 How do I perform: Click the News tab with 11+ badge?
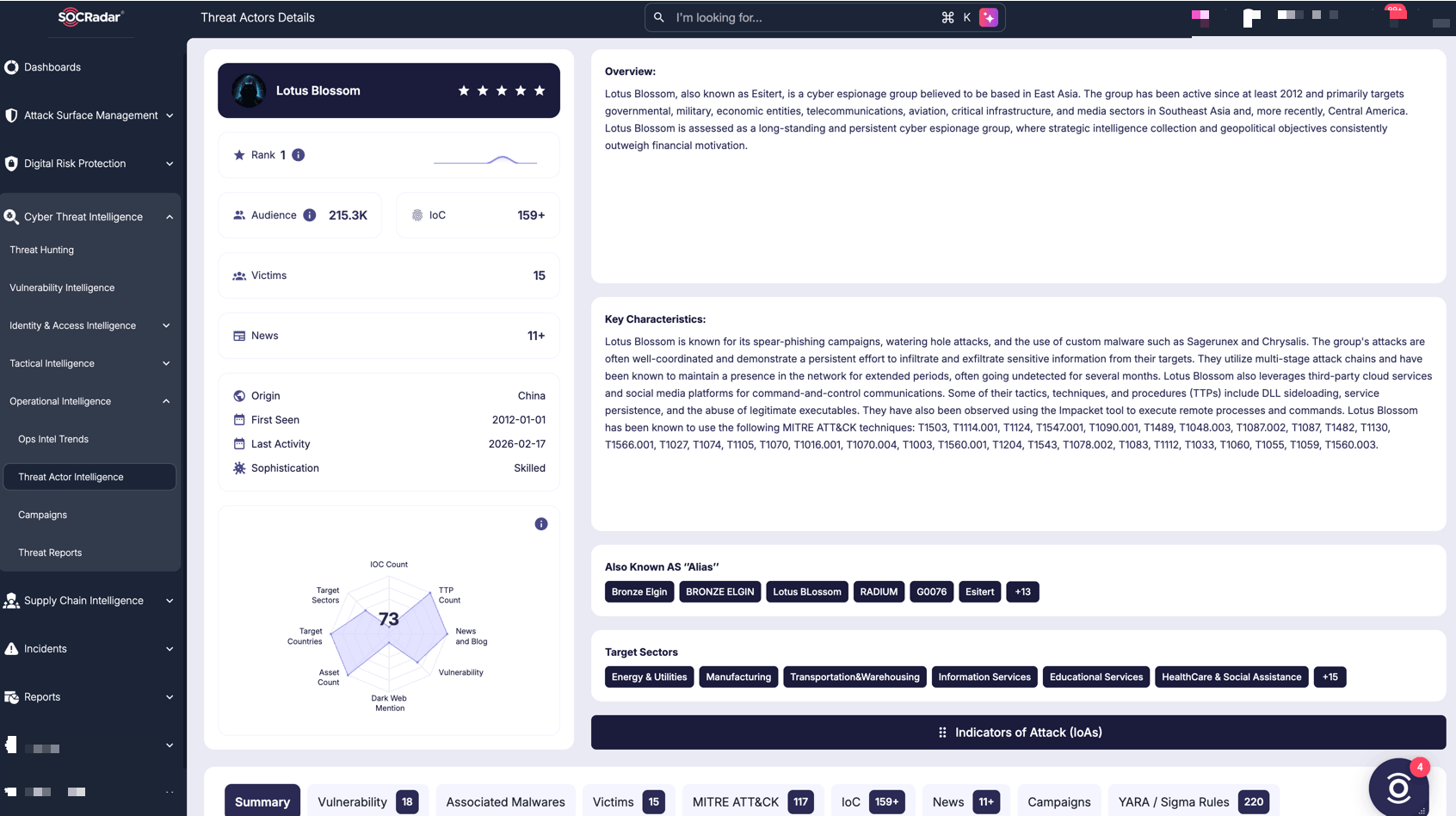point(966,801)
